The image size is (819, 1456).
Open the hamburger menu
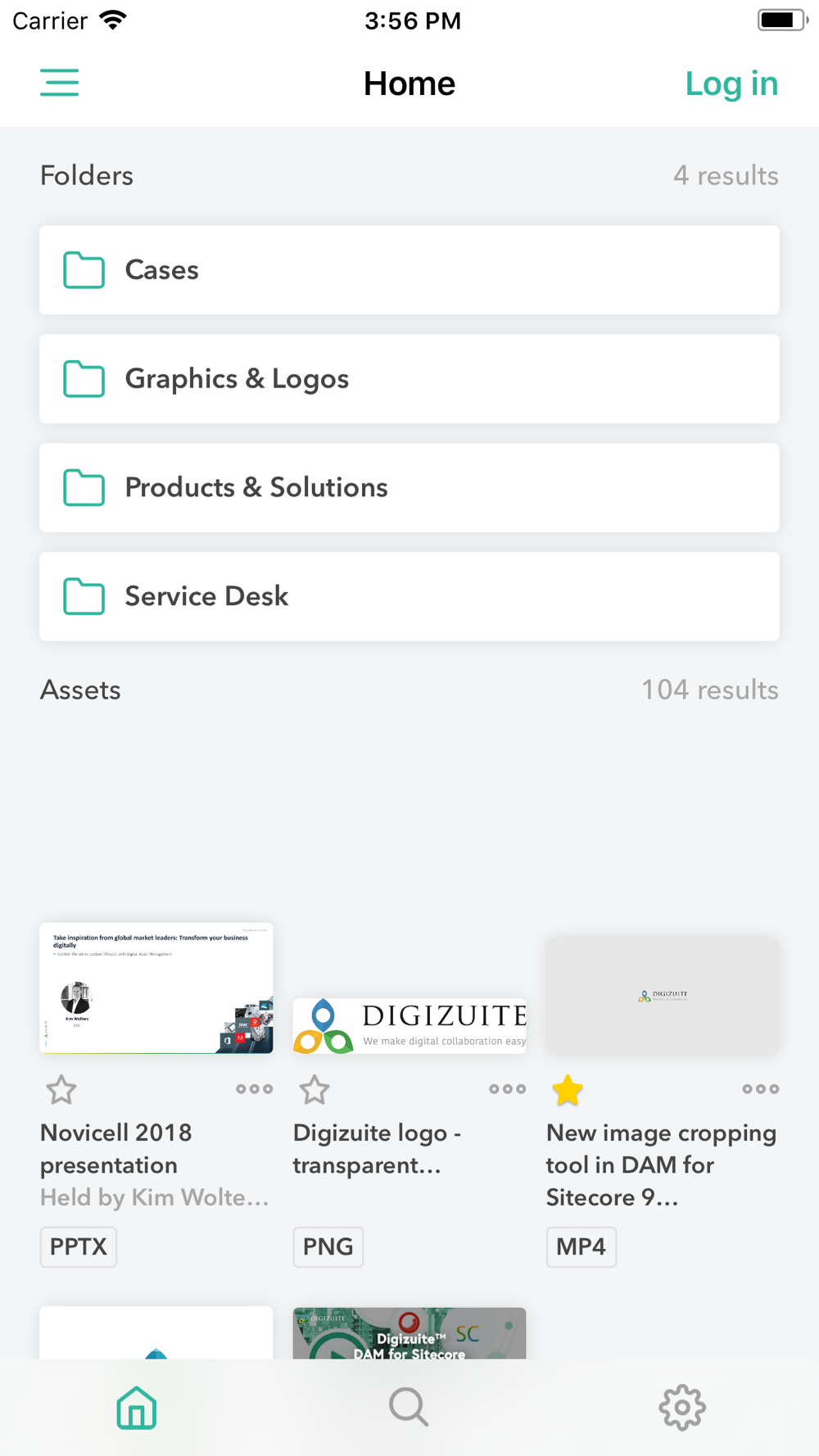pyautogui.click(x=60, y=83)
